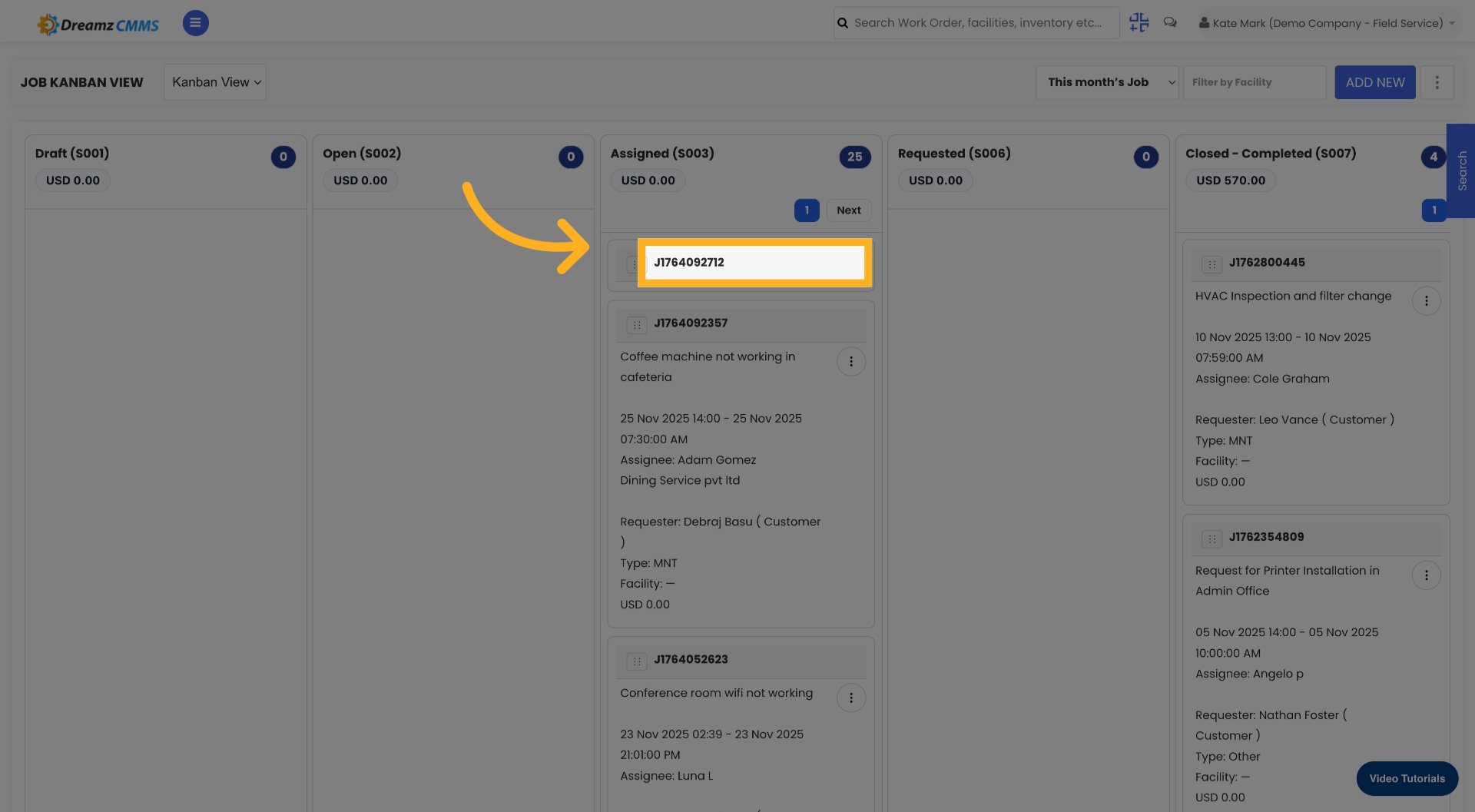Click the Dreamz CMMS logo
Image resolution: width=1475 pixels, height=812 pixels.
[98, 23]
